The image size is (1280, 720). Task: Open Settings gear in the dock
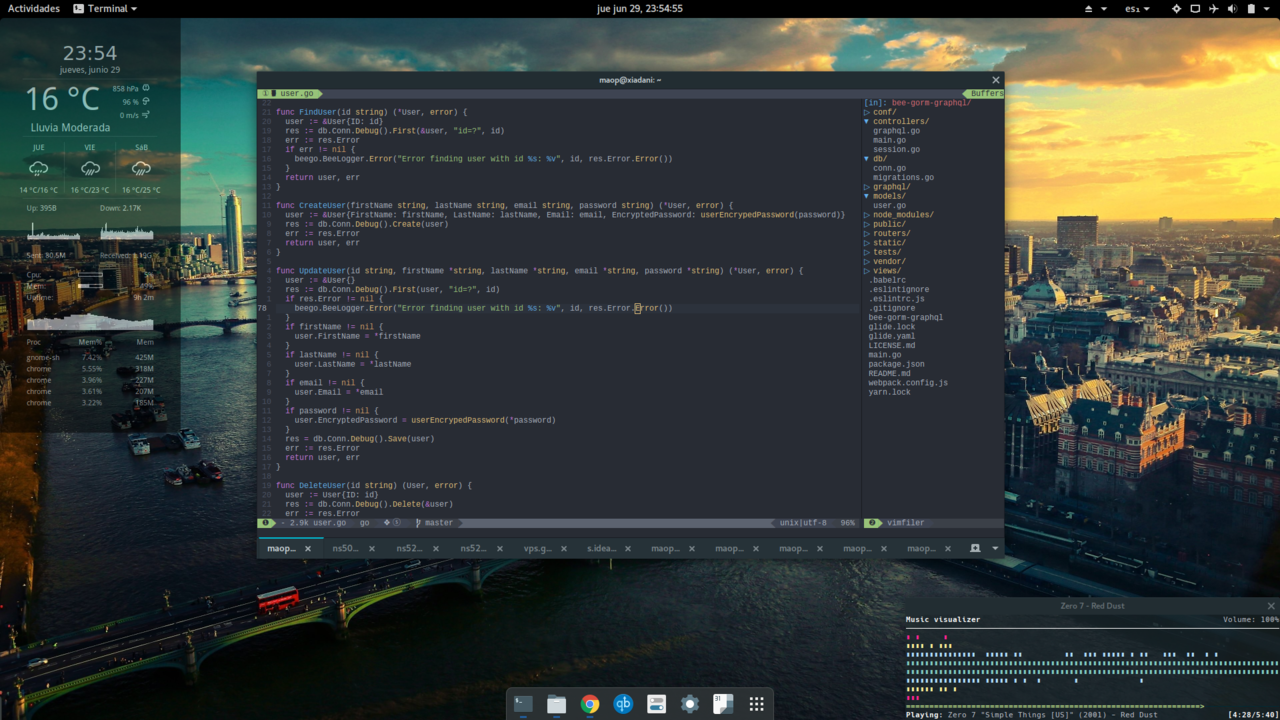click(x=689, y=704)
